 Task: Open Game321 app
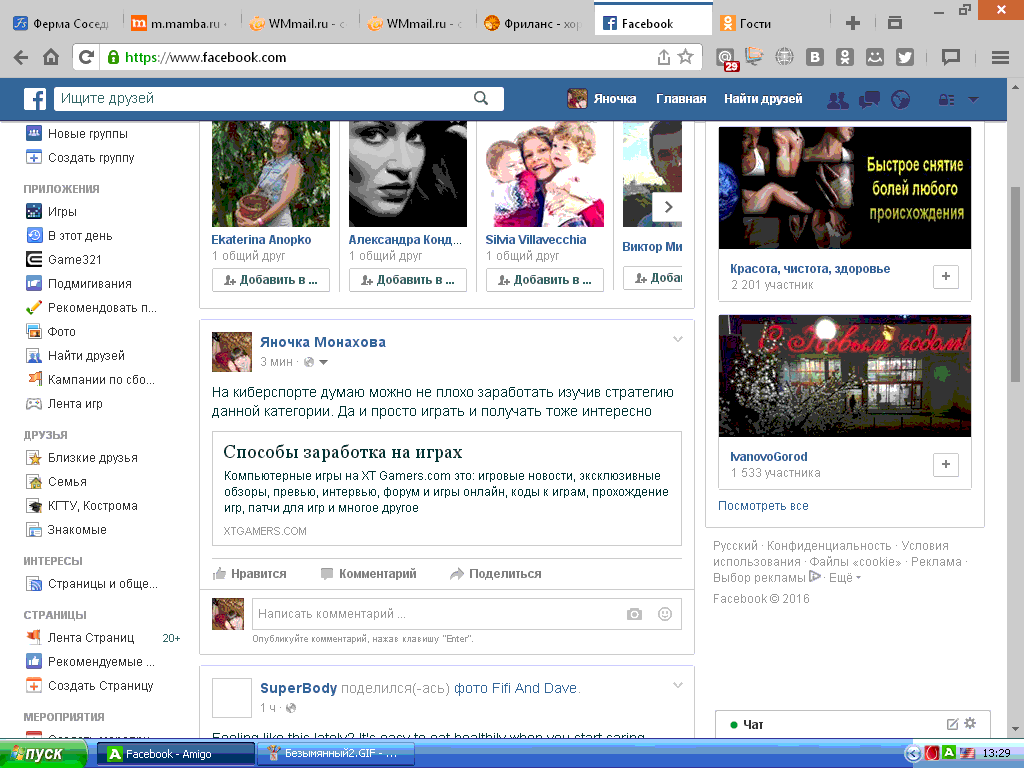64,260
